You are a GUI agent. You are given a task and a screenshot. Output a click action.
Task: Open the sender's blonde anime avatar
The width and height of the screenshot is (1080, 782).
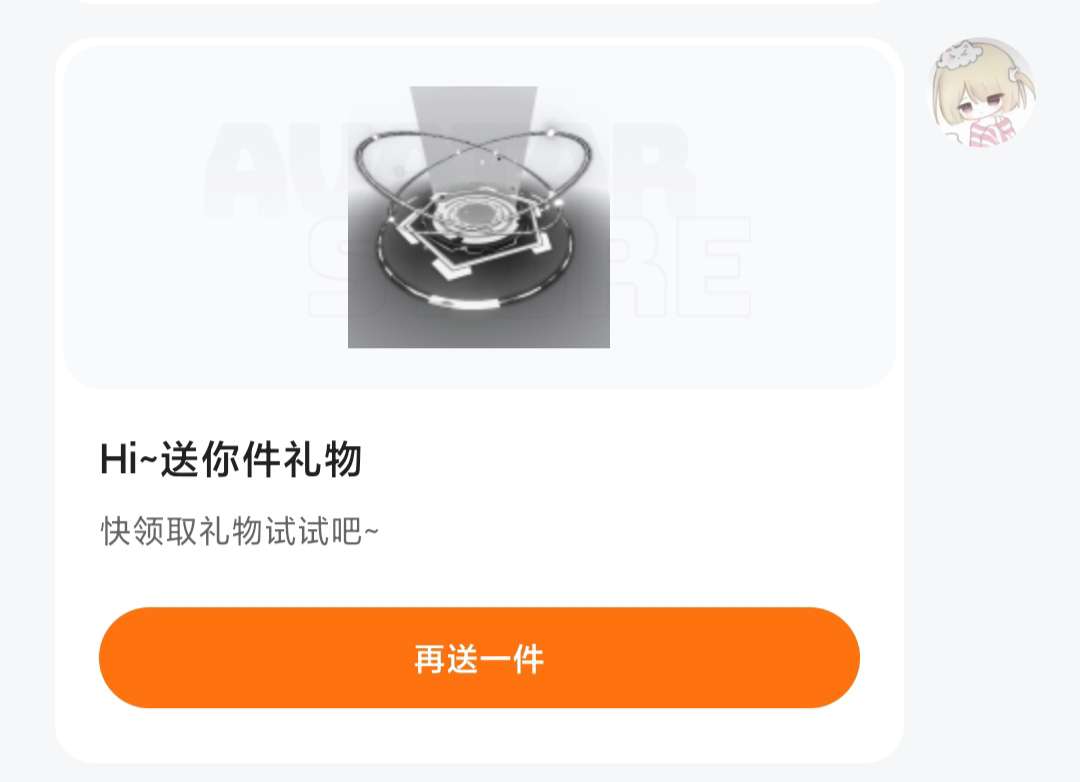coord(982,92)
